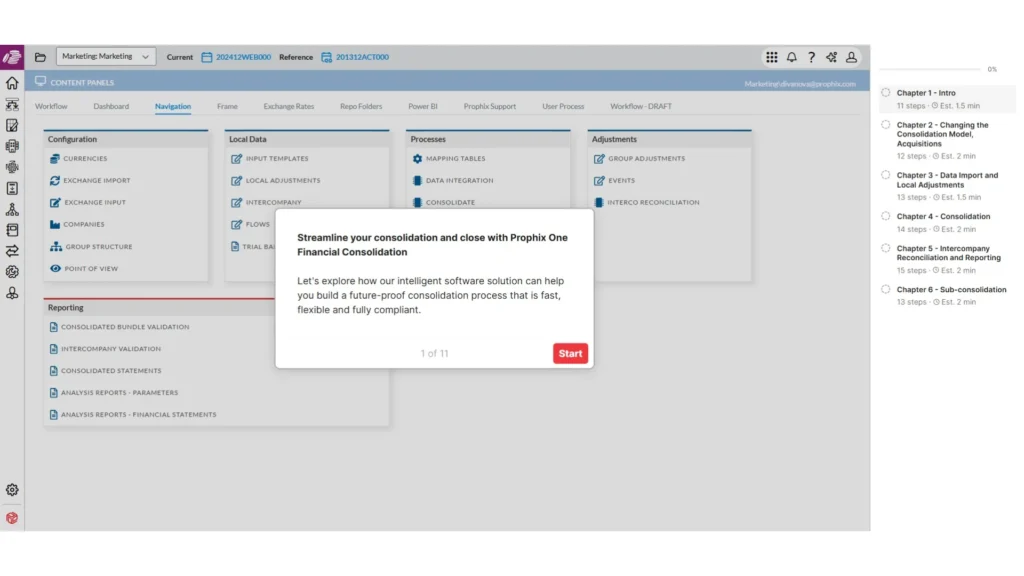Image resolution: width=1024 pixels, height=576 pixels.
Task: Switch to the Workflow tab
Action: (x=51, y=106)
